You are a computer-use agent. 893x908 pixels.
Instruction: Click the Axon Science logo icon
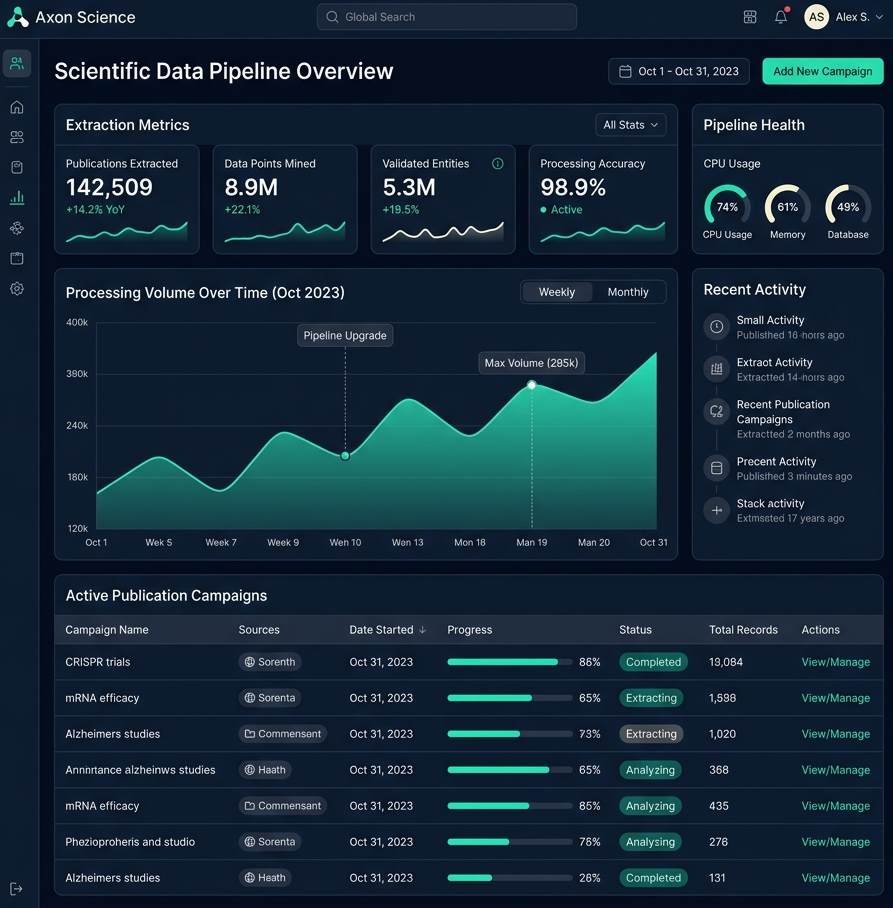17,17
